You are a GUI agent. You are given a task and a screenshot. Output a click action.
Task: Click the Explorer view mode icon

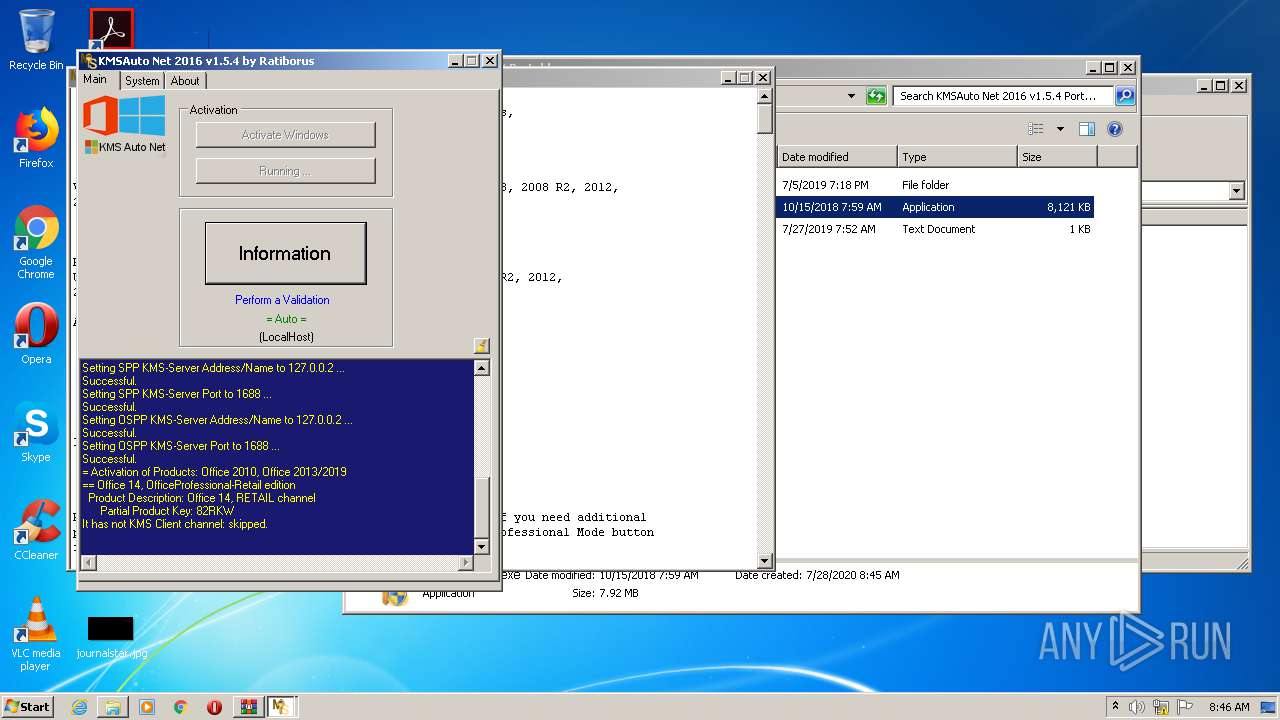(1036, 129)
